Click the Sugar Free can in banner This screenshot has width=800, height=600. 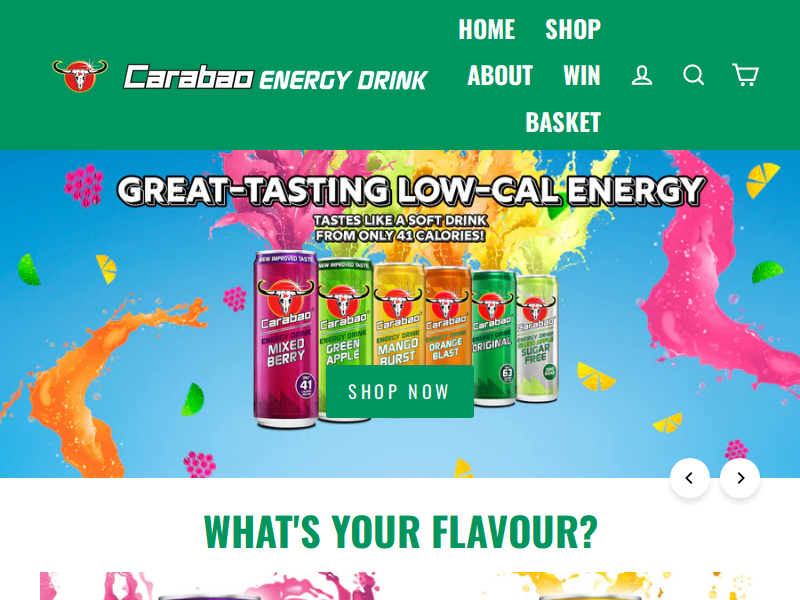[x=537, y=339]
